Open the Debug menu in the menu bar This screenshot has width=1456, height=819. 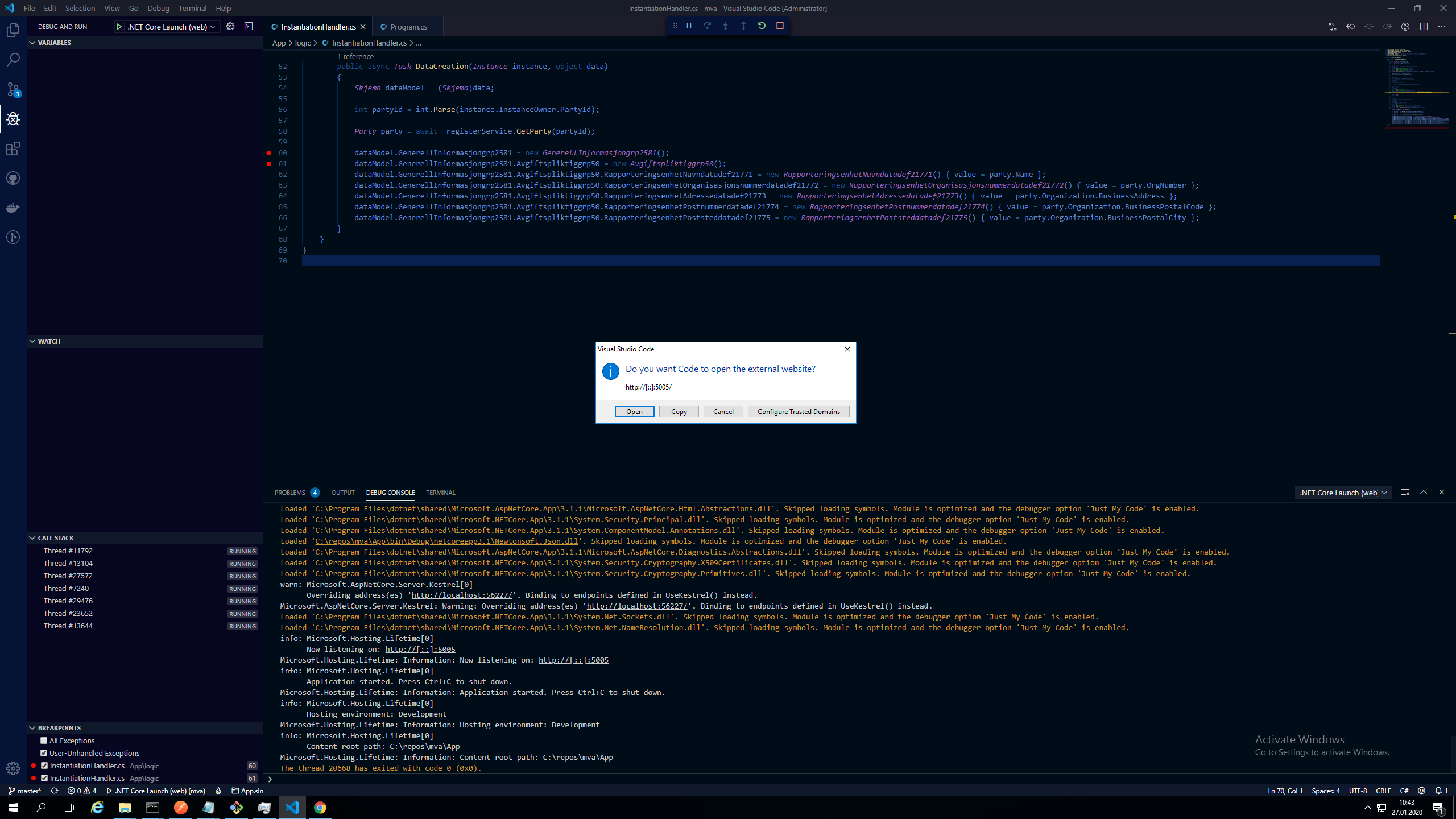click(x=158, y=8)
